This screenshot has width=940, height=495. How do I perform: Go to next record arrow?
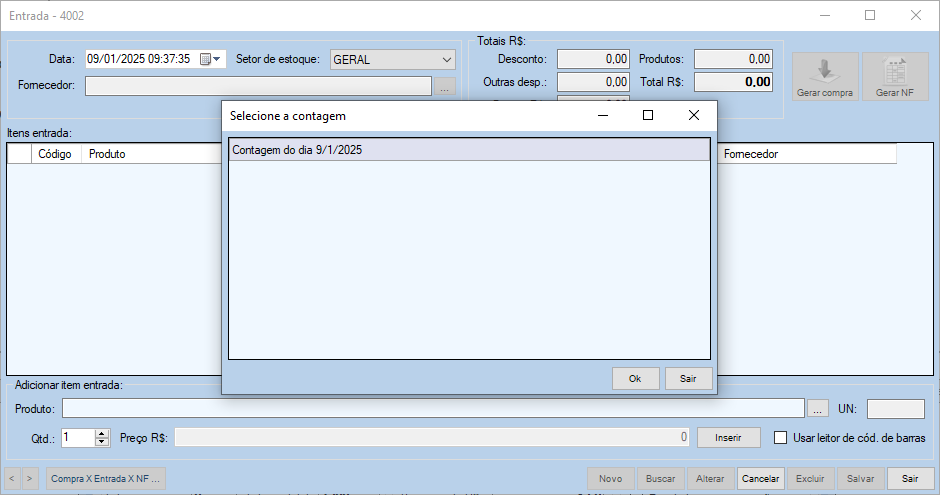(x=31, y=479)
